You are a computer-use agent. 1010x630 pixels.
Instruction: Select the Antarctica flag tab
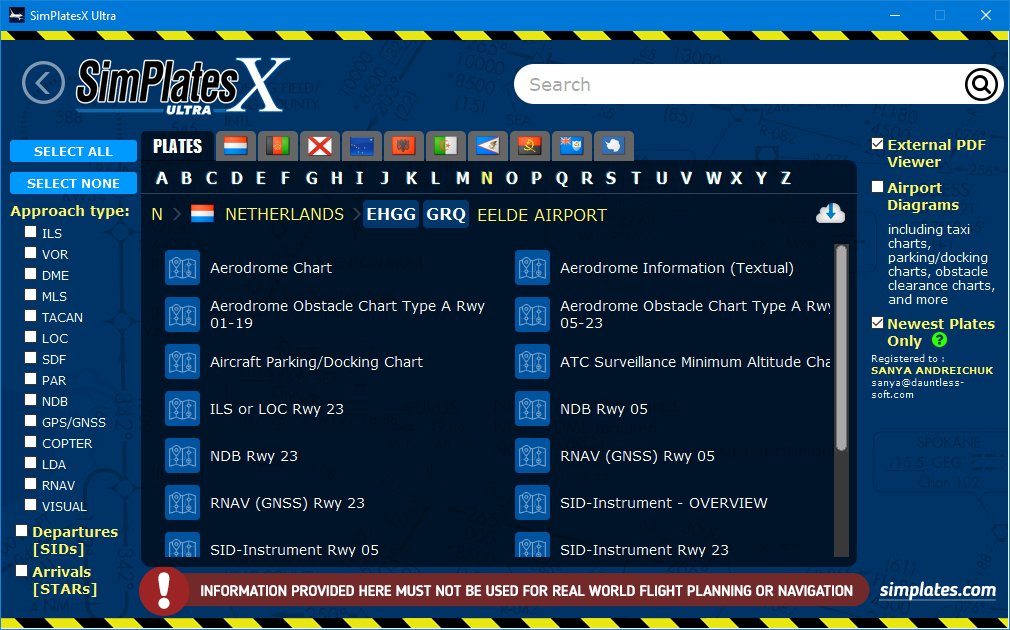pyautogui.click(x=613, y=146)
